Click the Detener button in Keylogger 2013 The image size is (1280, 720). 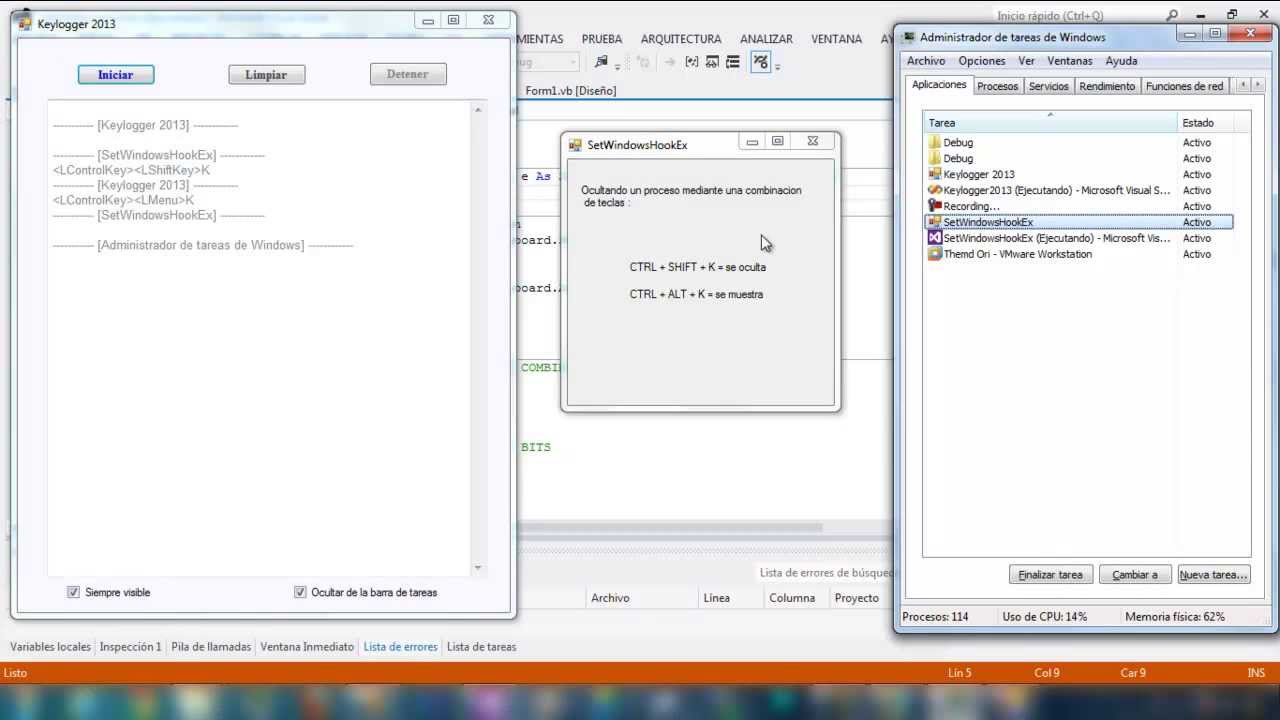click(408, 74)
